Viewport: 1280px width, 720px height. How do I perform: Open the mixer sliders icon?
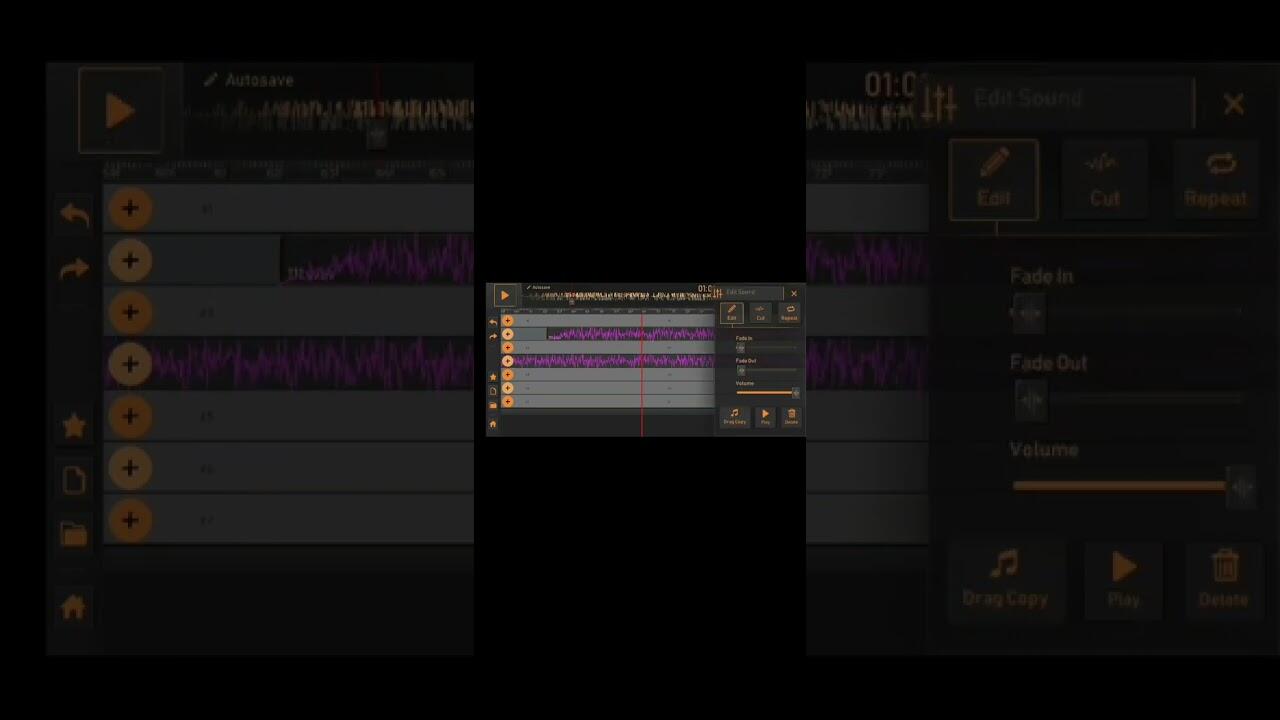tap(717, 293)
